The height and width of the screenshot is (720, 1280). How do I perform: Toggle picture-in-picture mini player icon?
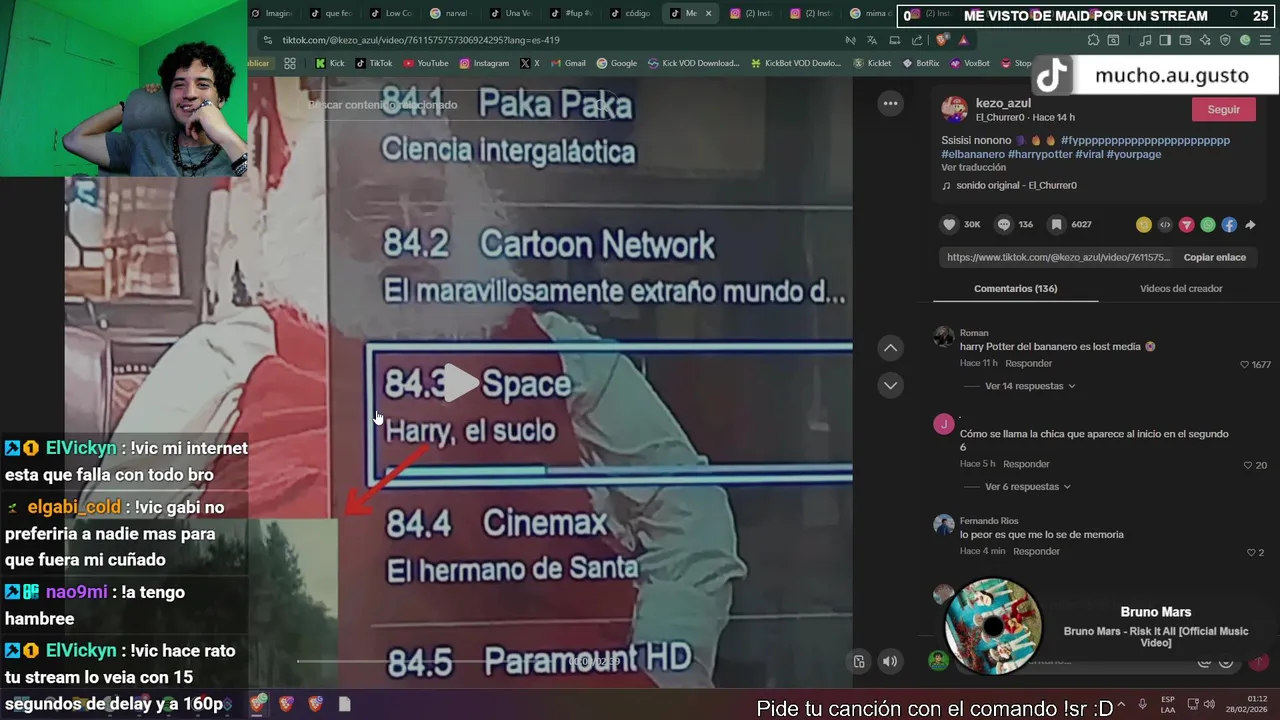(x=859, y=661)
